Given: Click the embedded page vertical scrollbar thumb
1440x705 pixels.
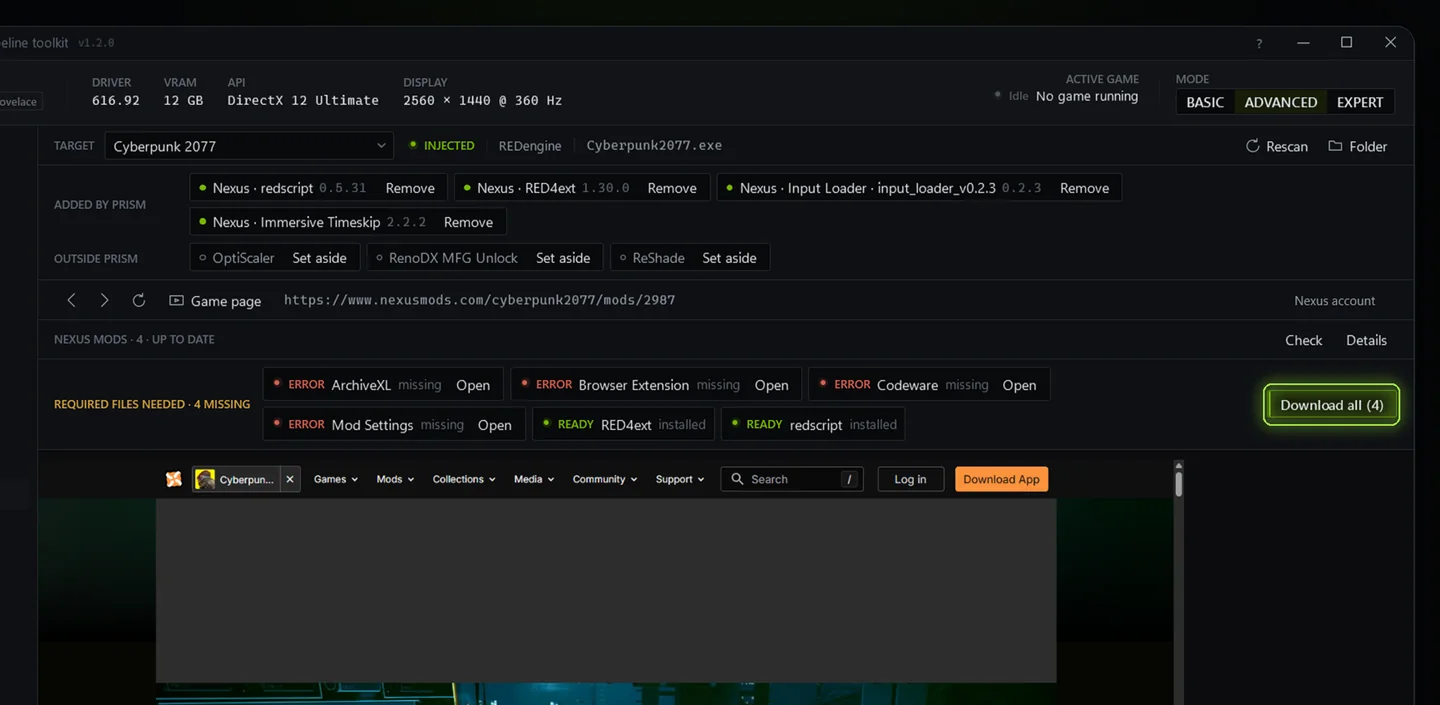Looking at the screenshot, I should (1179, 484).
